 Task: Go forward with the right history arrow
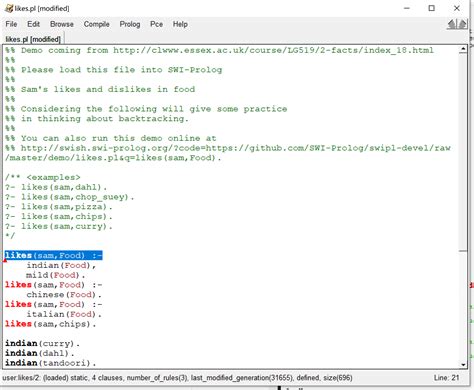(462, 24)
